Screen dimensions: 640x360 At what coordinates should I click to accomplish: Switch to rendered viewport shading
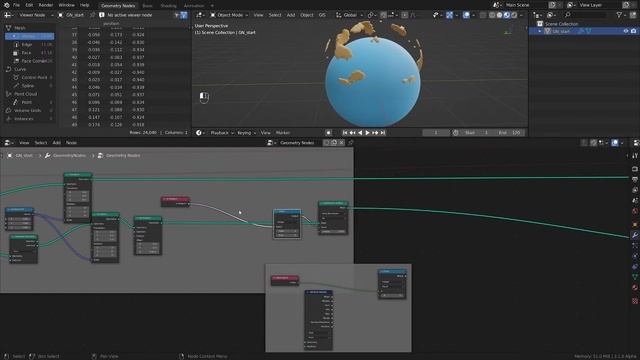pyautogui.click(x=514, y=15)
